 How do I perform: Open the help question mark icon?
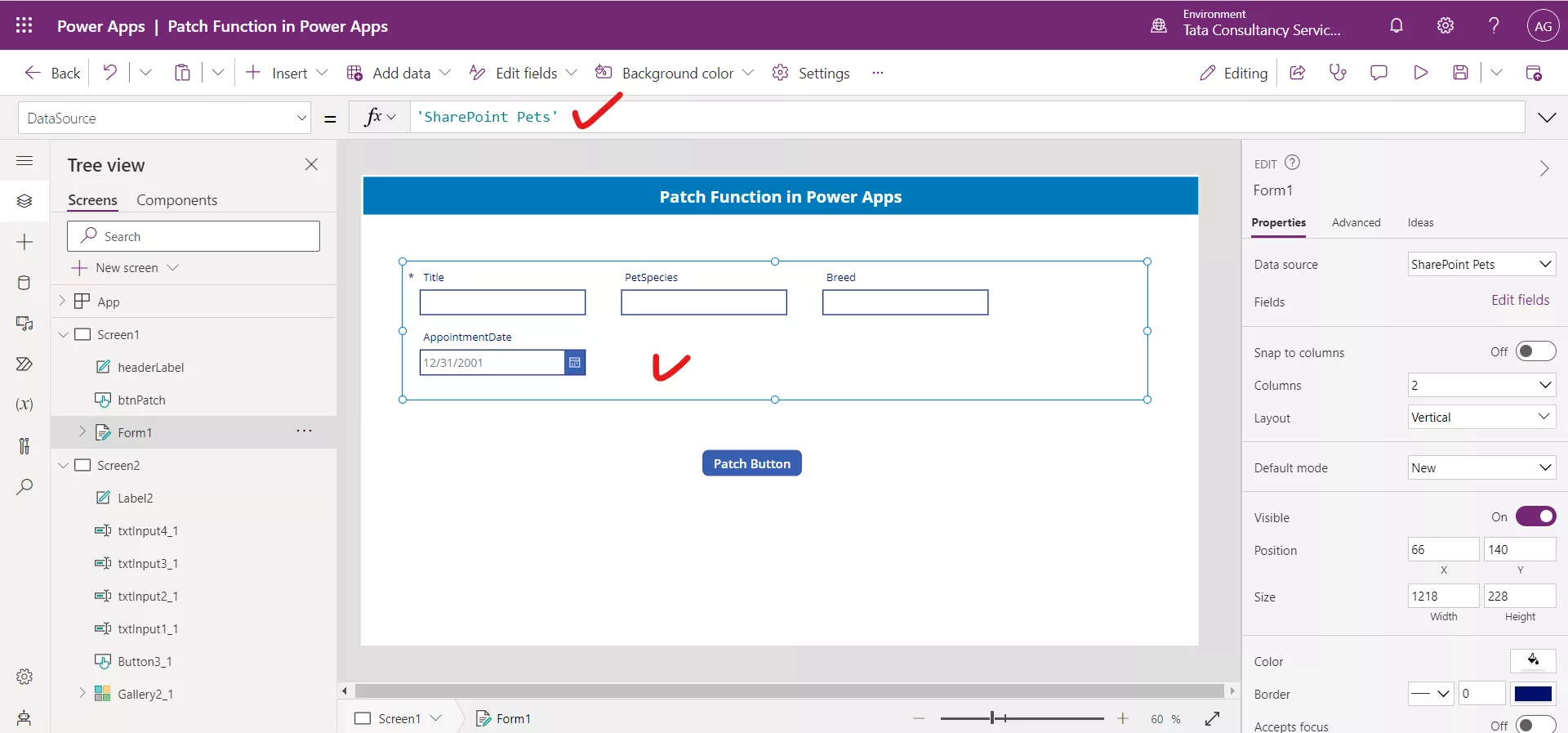point(1494,25)
